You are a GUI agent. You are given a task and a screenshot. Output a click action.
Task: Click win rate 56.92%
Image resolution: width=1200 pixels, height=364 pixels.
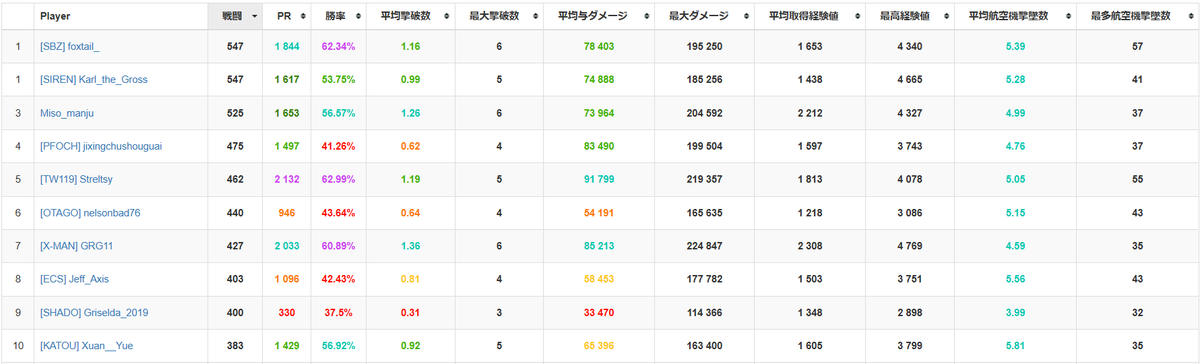[338, 346]
